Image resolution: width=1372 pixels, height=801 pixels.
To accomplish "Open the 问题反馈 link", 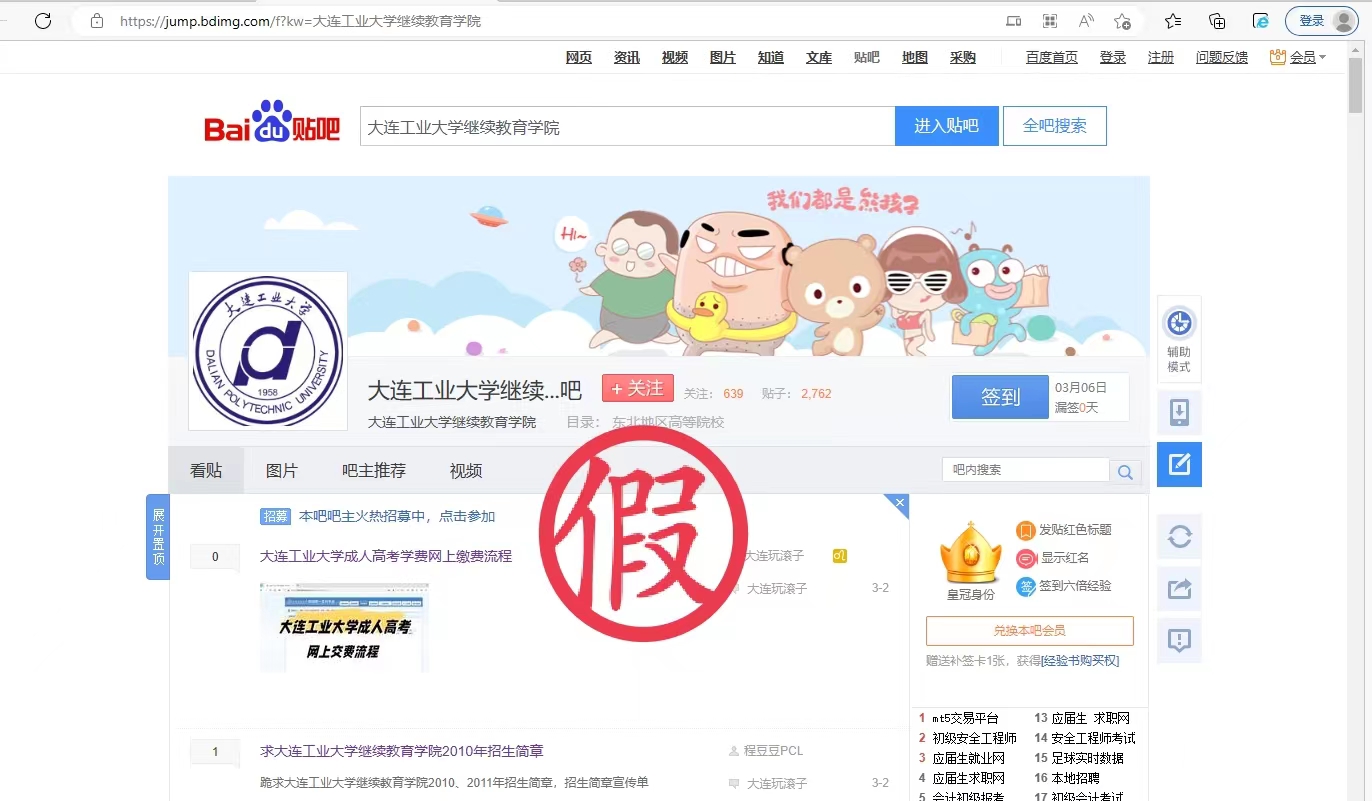I will pos(1222,57).
